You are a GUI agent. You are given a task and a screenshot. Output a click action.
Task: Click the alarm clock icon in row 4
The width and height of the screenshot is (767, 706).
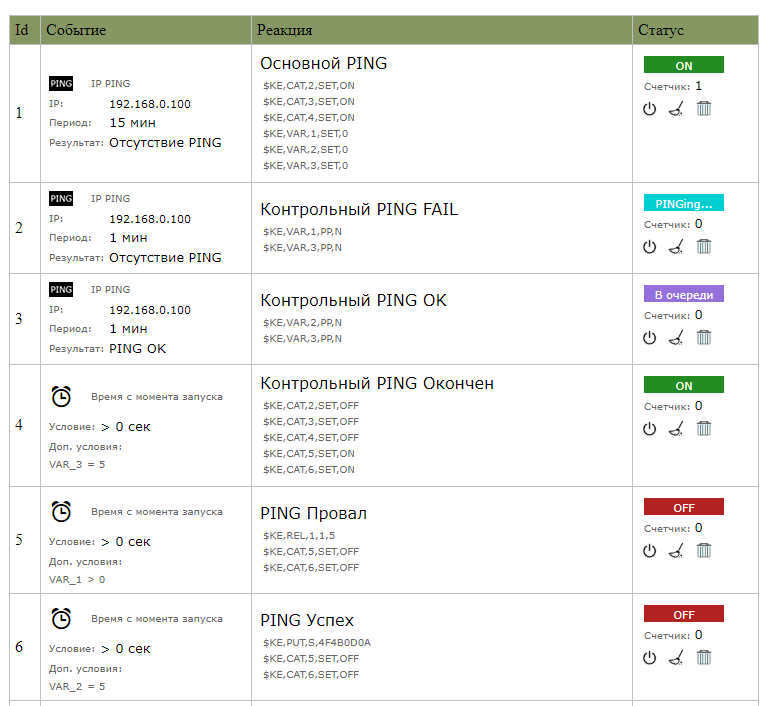tap(61, 397)
